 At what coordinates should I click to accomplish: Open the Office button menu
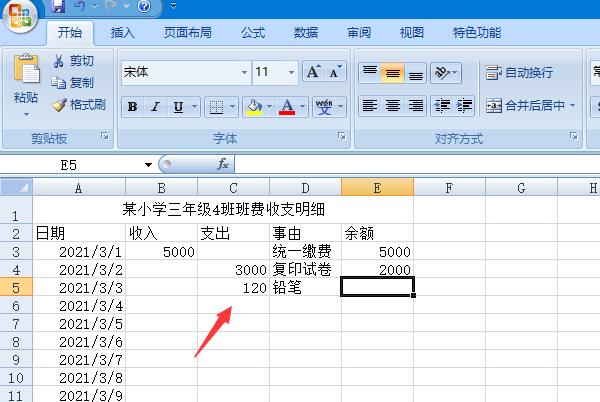(x=20, y=15)
